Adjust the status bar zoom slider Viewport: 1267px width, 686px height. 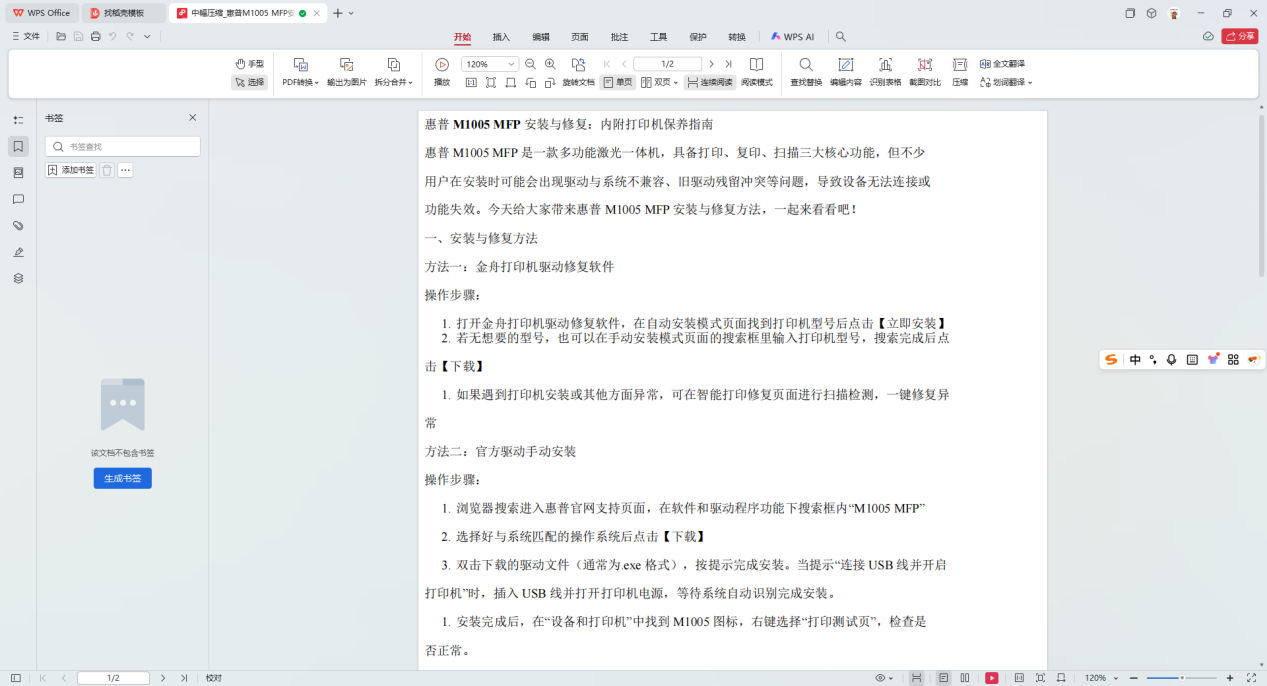click(1181, 678)
